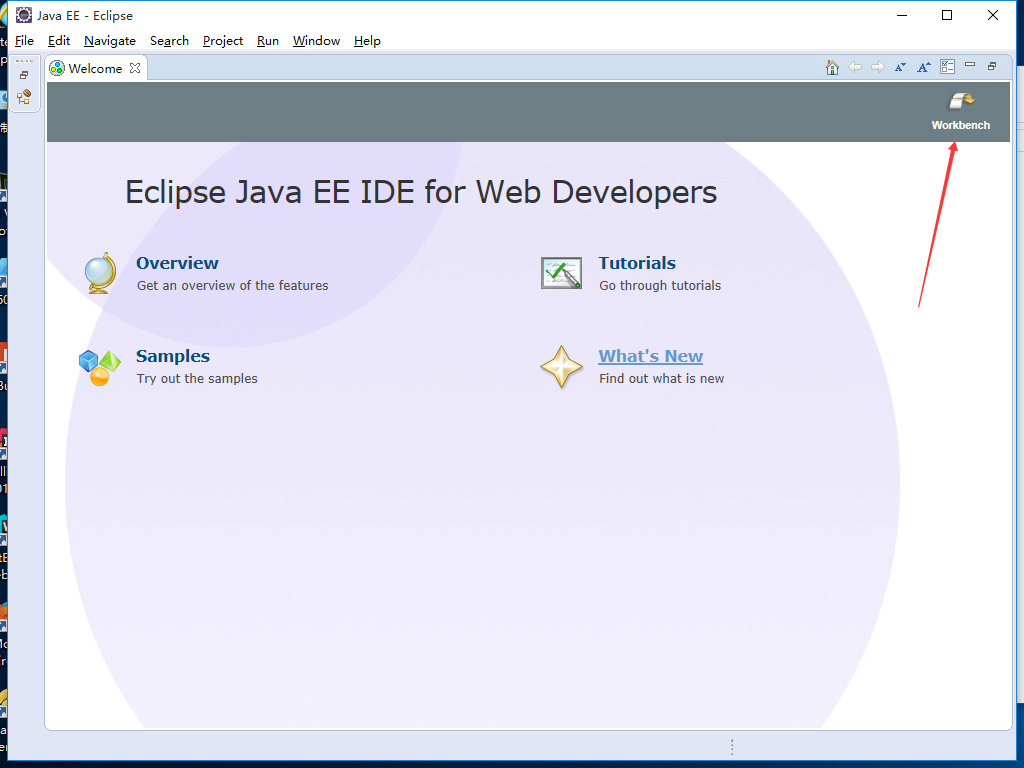This screenshot has width=1024, height=768.
Task: Click the Reduce font size icon
Action: click(900, 67)
